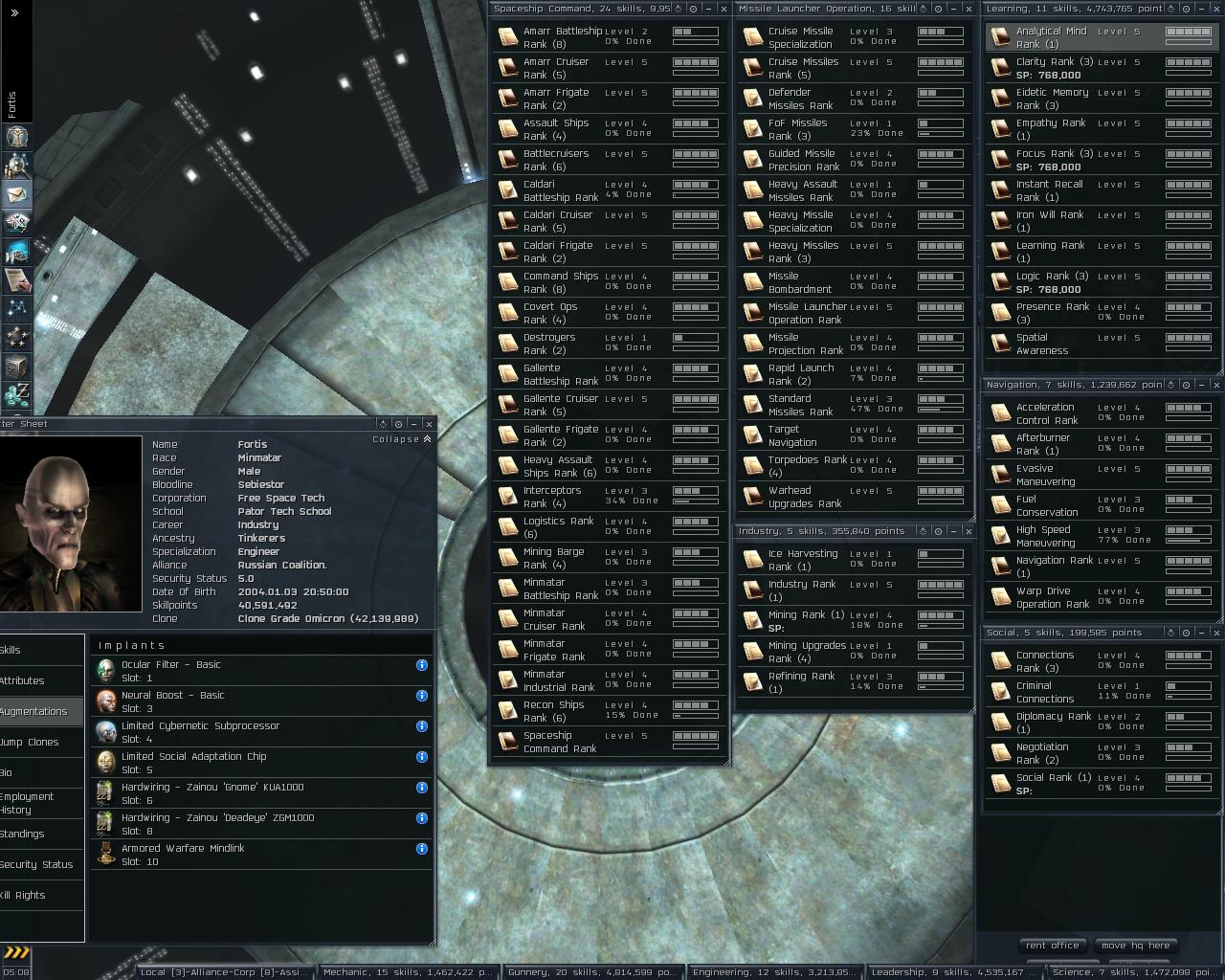The width and height of the screenshot is (1225, 980).
Task: Click the five-stars icon in the sidebar
Action: (16, 337)
